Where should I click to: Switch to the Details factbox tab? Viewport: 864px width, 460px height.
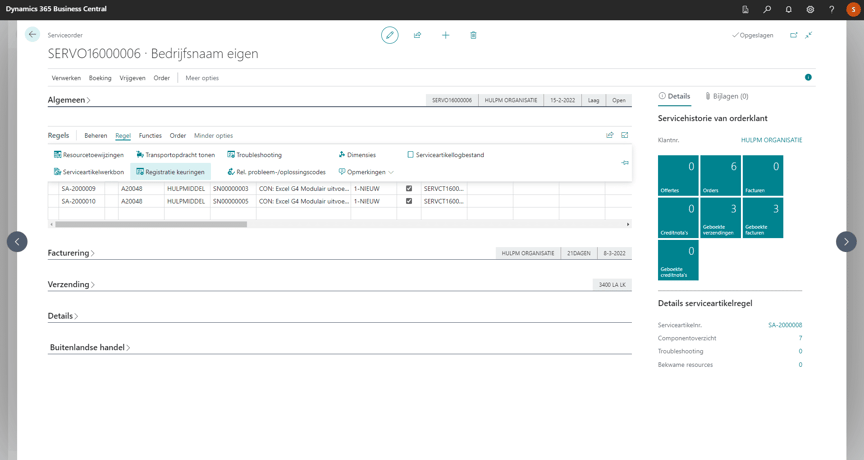(x=674, y=96)
